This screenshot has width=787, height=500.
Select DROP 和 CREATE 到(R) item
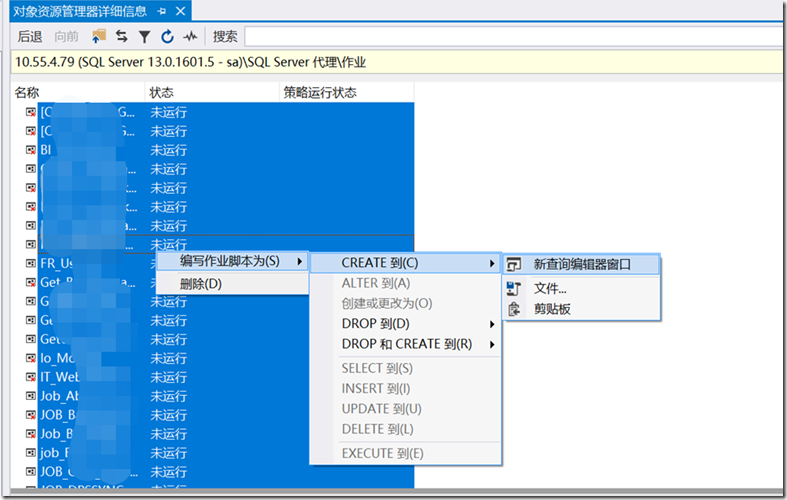point(406,344)
